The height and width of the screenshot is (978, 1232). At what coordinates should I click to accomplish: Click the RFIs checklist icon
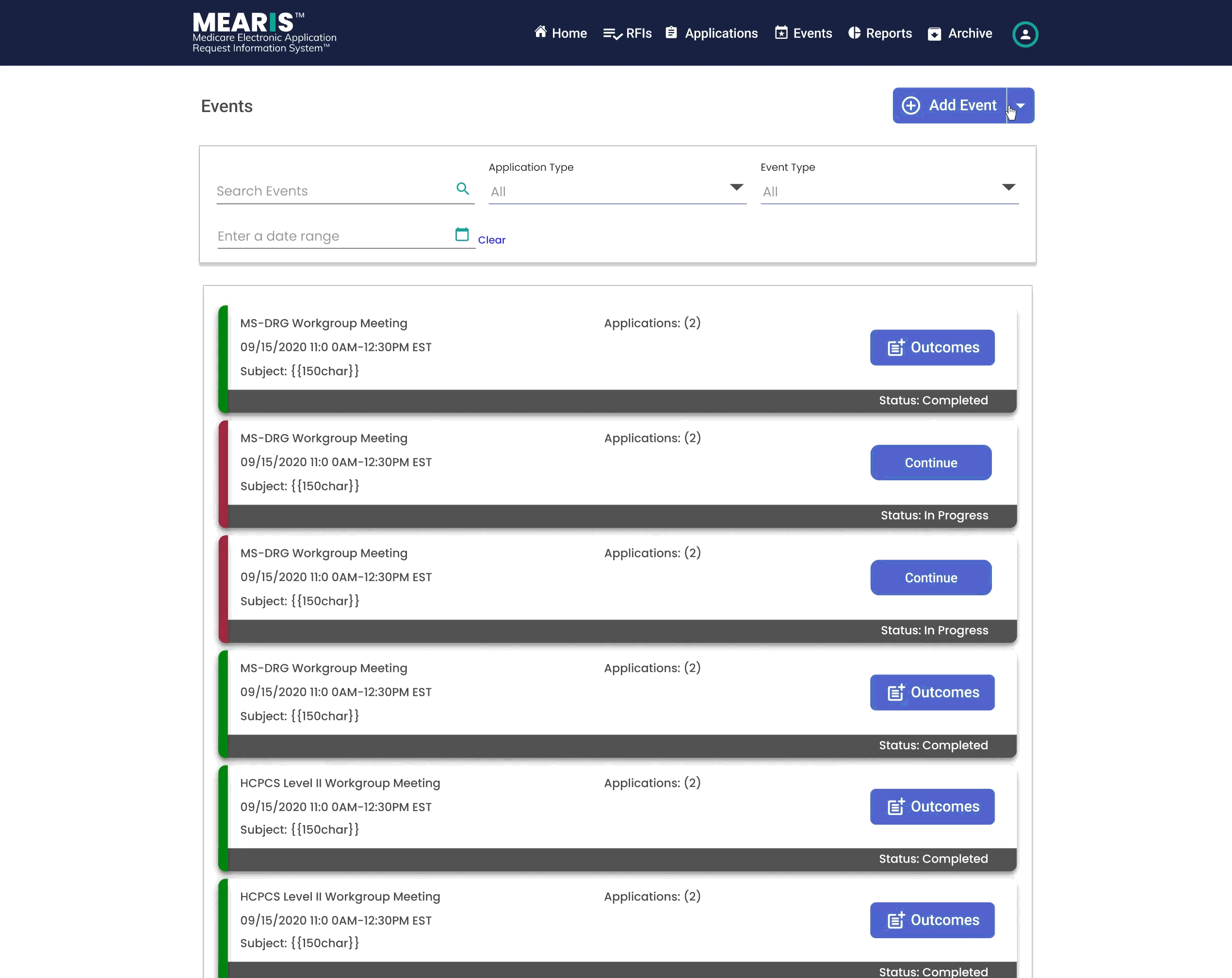[x=612, y=33]
